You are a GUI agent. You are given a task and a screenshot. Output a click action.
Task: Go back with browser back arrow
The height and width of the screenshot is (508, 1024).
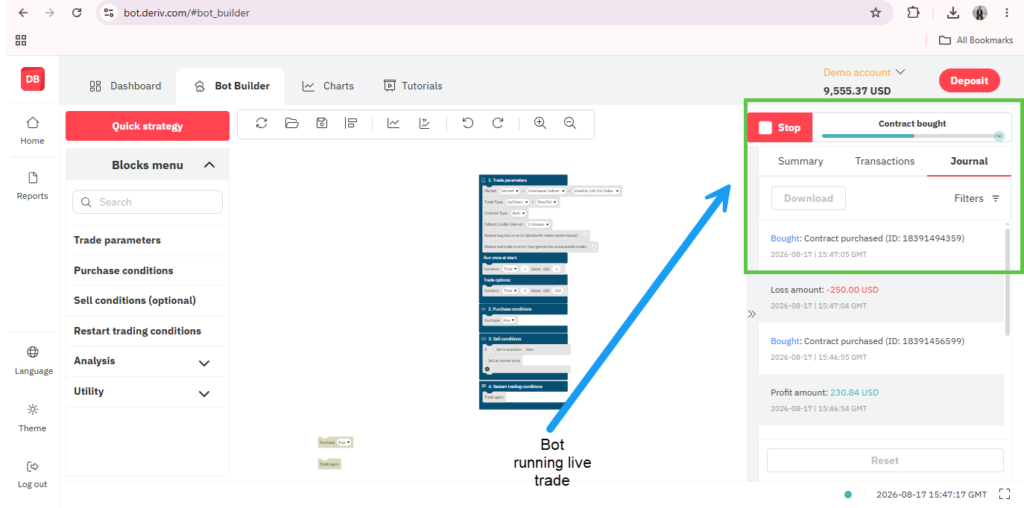coord(24,12)
